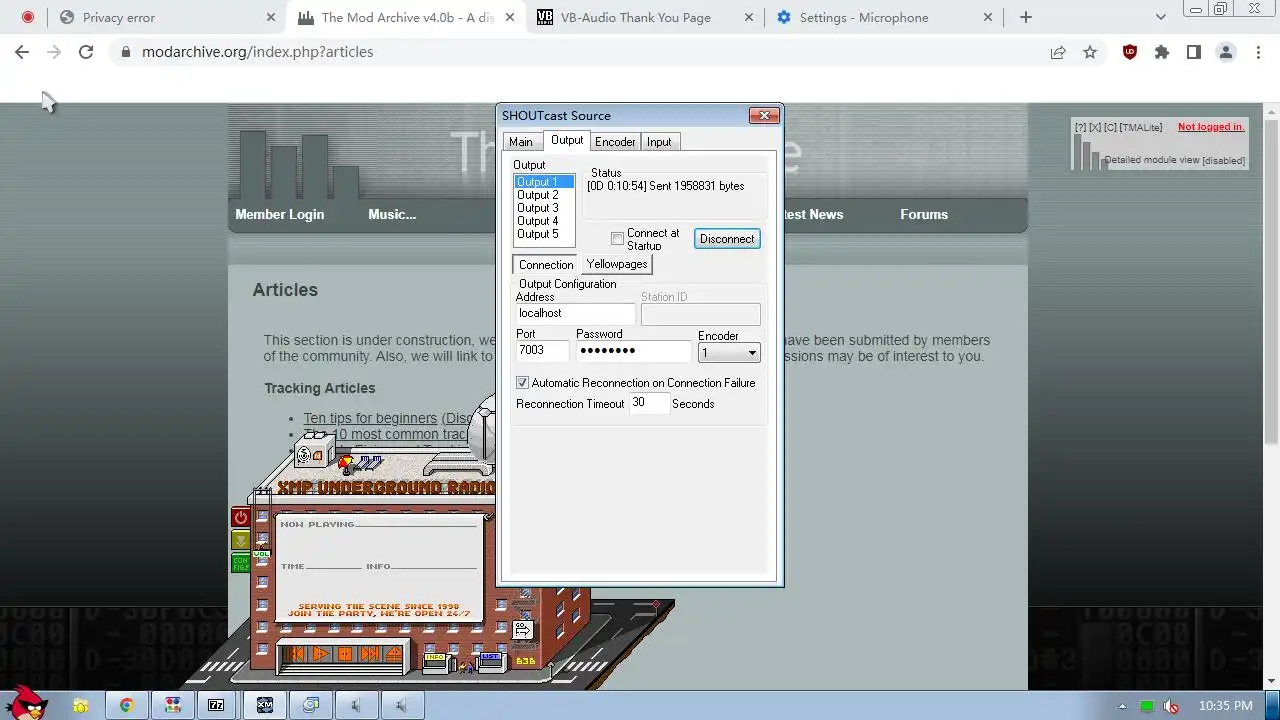1280x720 pixels.
Task: Click eject button on XMP radio player
Action: click(393, 654)
